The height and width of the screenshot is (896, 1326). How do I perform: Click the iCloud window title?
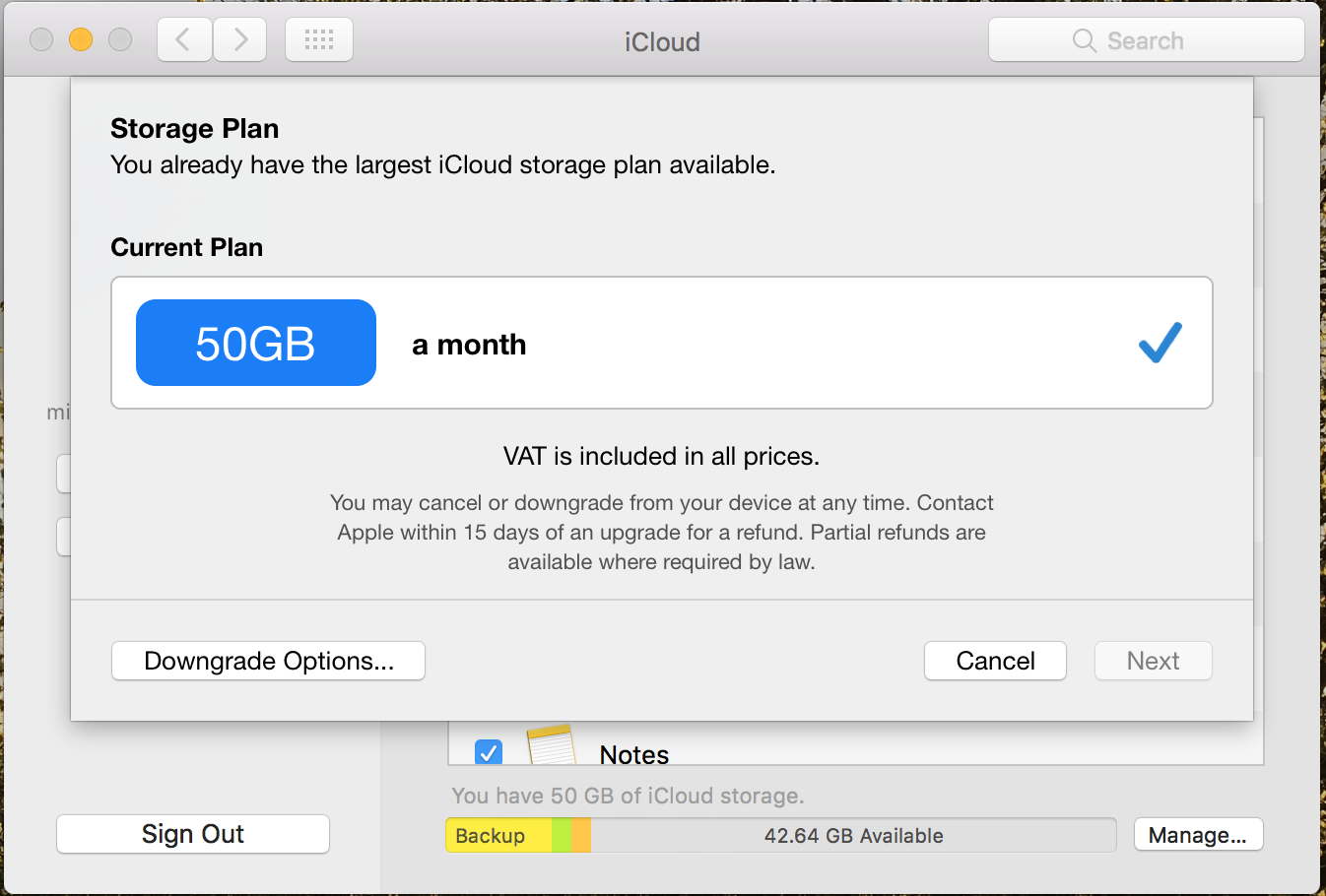coord(662,41)
